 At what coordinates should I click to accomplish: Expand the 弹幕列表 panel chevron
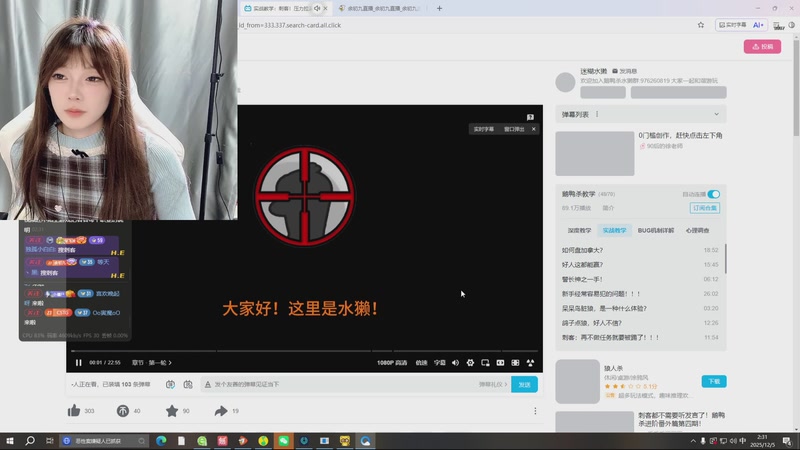[716, 114]
